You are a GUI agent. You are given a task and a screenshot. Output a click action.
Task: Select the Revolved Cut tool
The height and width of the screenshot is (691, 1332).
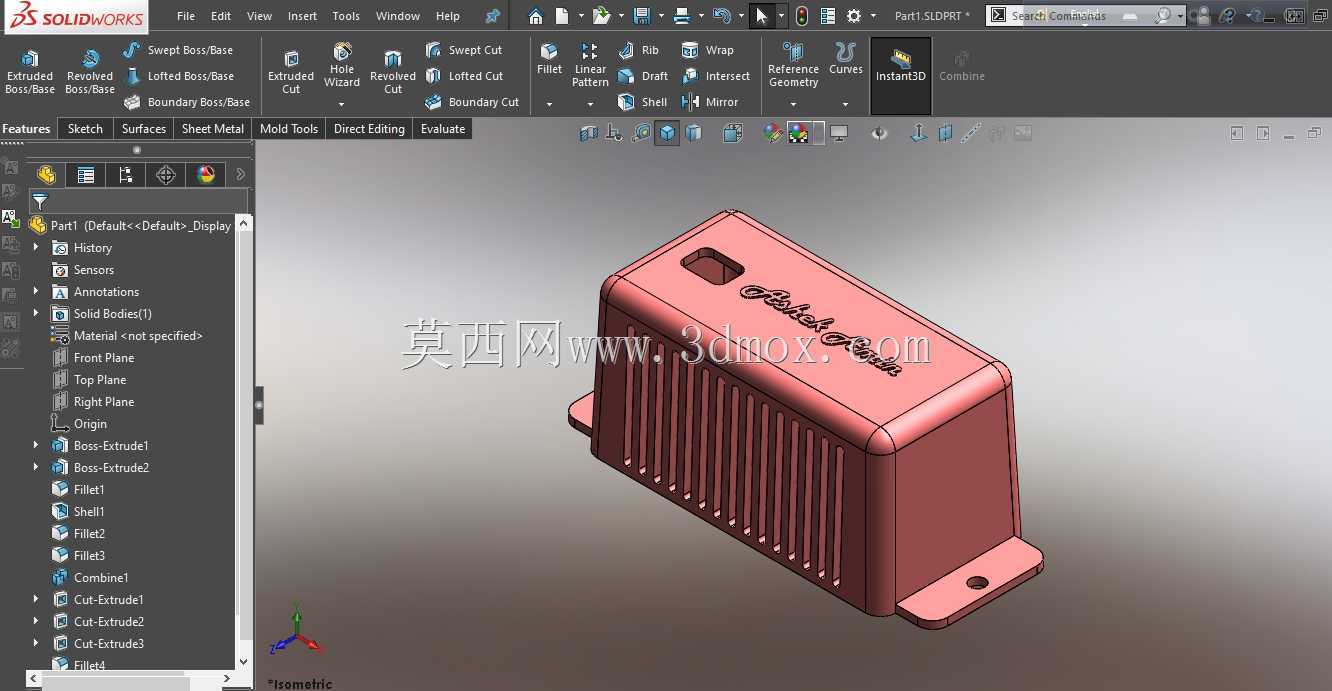[393, 71]
